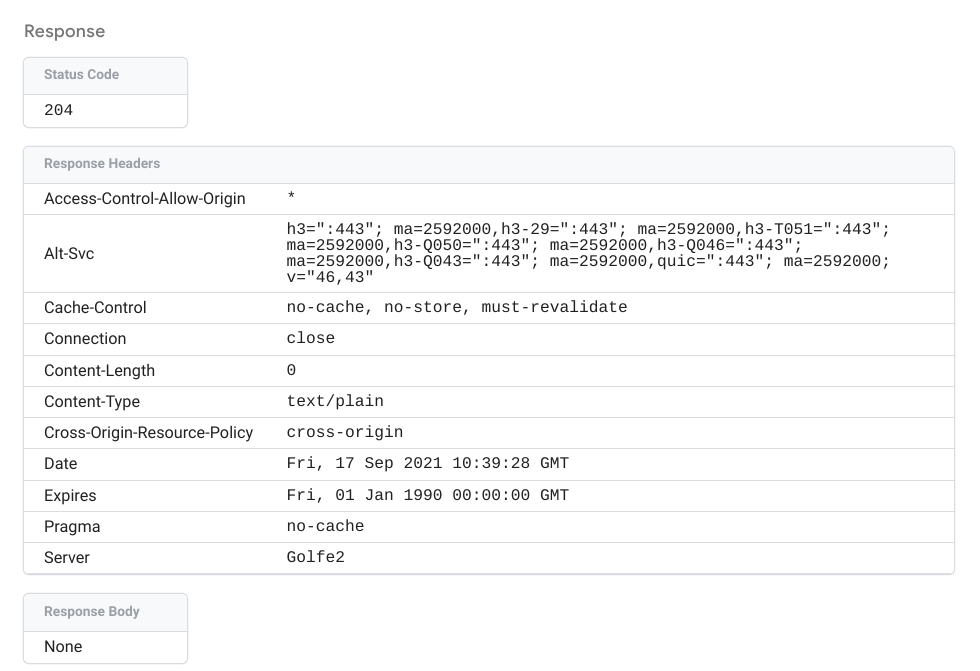
Task: Click the Pragma header name
Action: click(x=68, y=526)
